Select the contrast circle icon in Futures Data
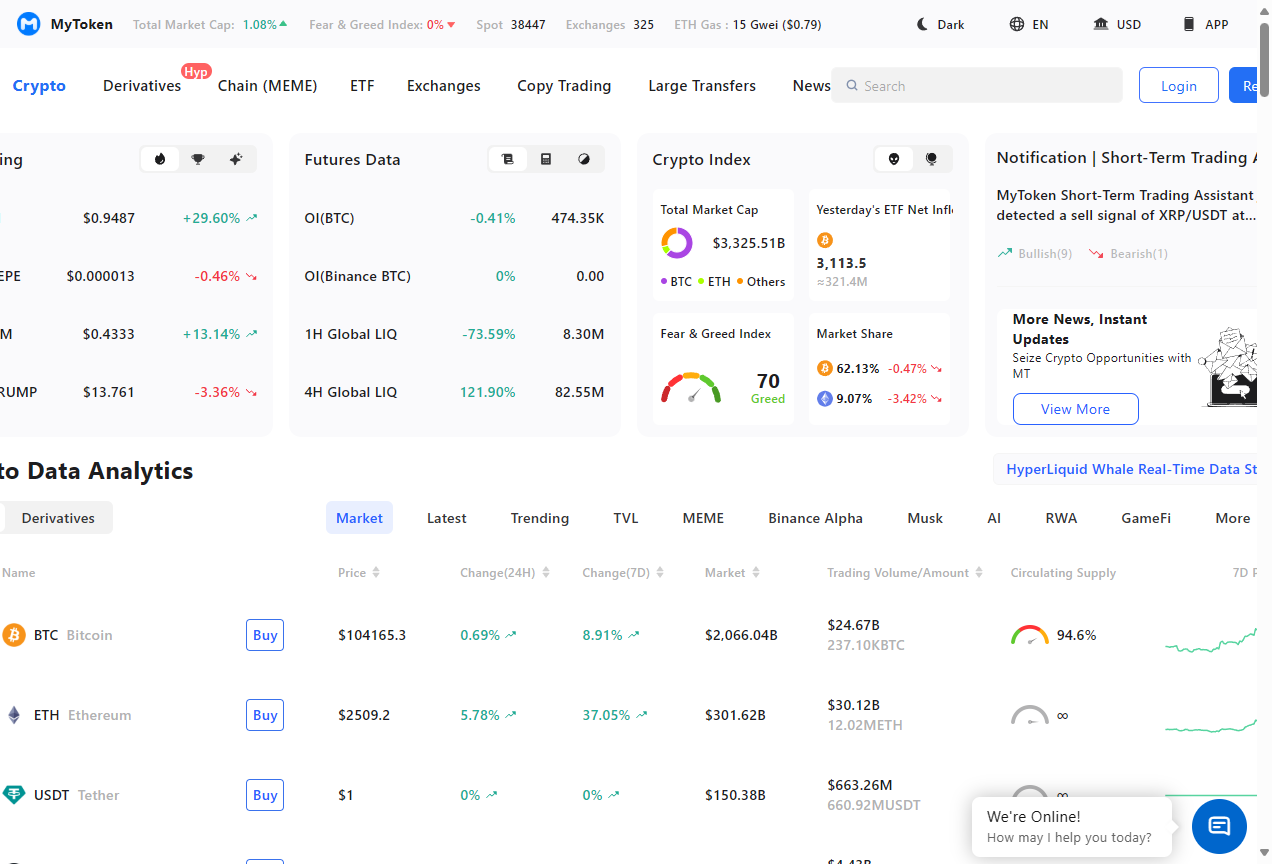 point(583,158)
